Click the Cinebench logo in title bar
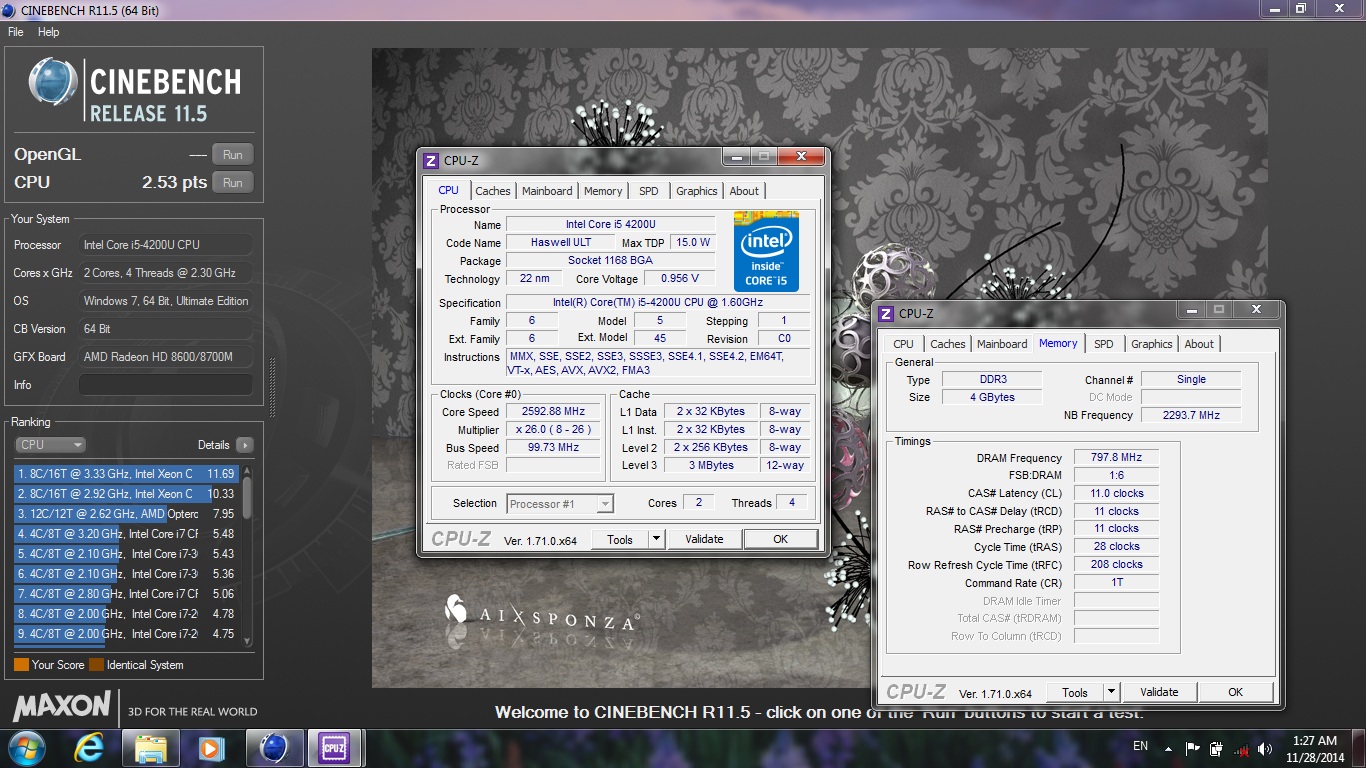 click(x=10, y=10)
